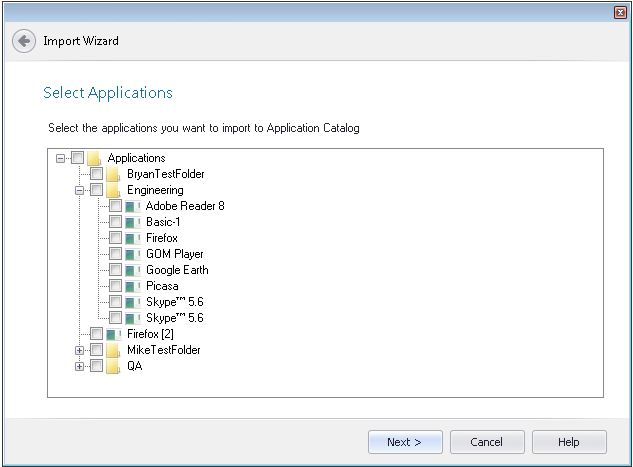Click the Cancel button
This screenshot has width=633, height=467.
[487, 442]
